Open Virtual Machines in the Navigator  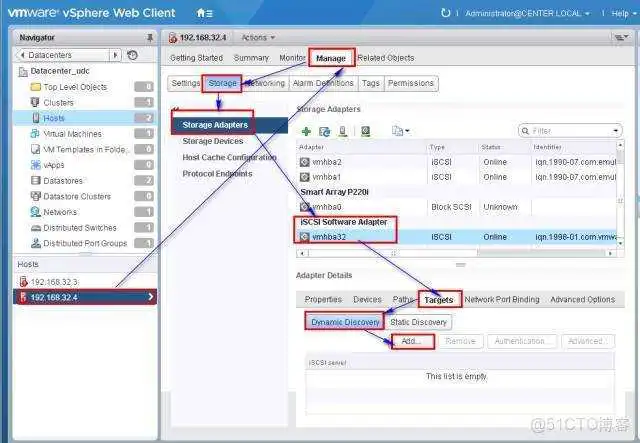pyautogui.click(x=72, y=133)
